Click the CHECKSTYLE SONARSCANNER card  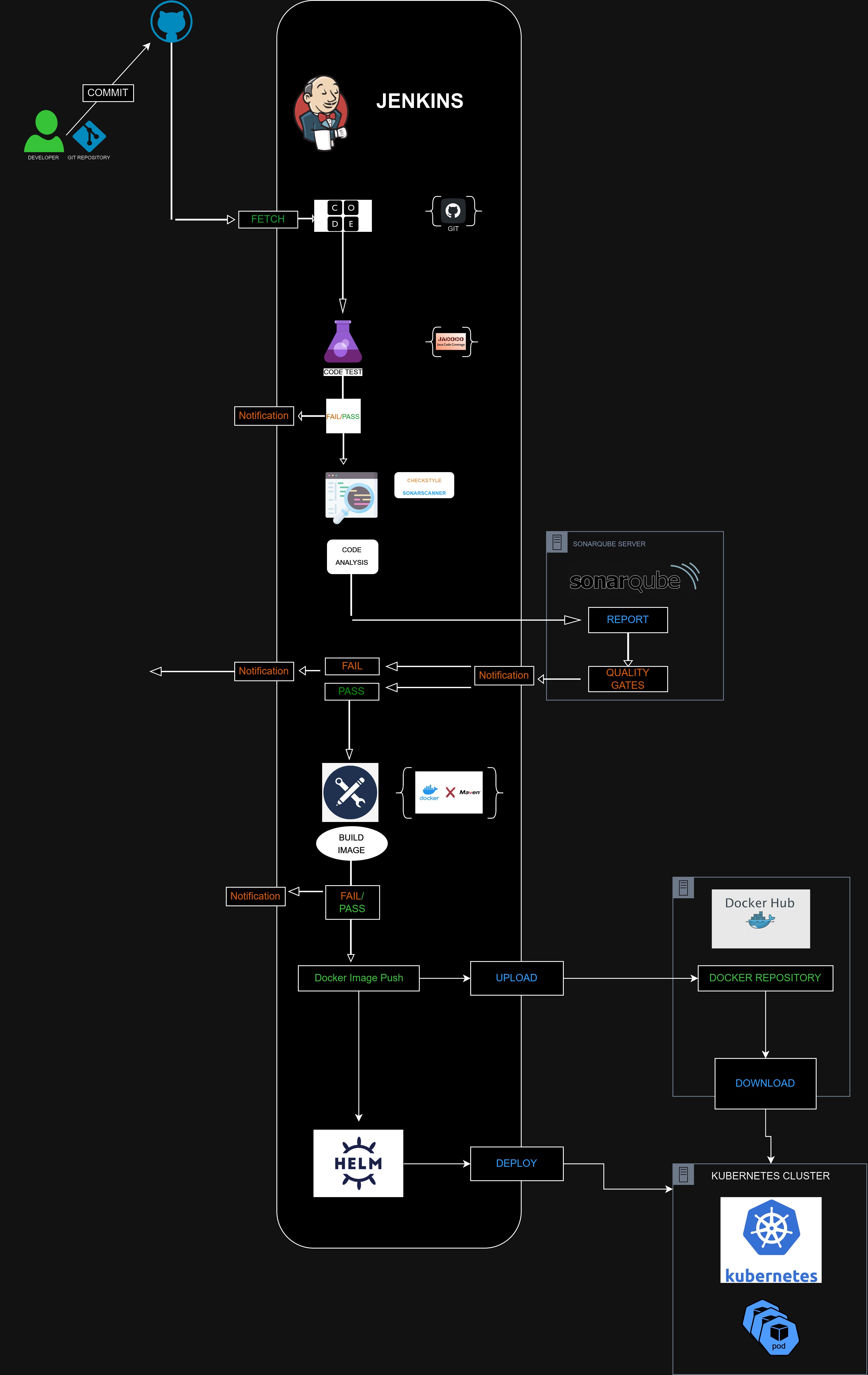click(424, 485)
